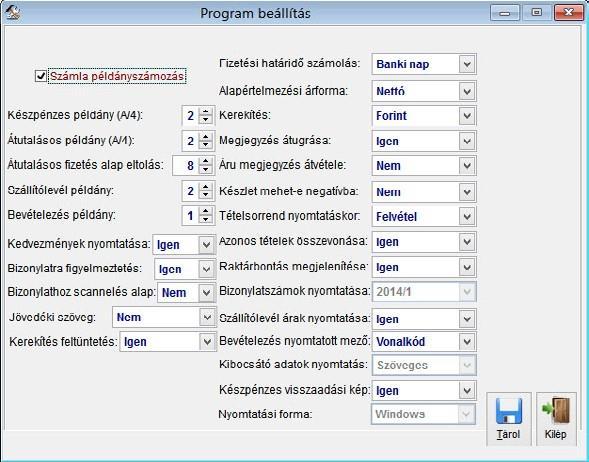Click the disabled Nyomtatási forma Windows dropdown
The height and width of the screenshot is (462, 589).
tap(423, 414)
